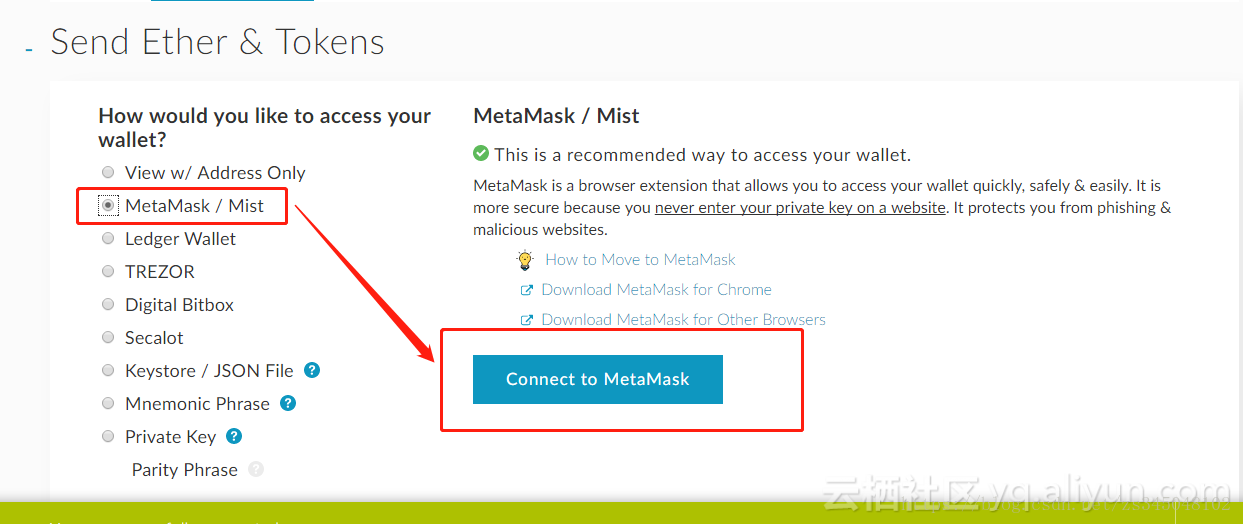Open Download MetaMask for Other Browsers link
This screenshot has height=524, width=1243.
[683, 319]
